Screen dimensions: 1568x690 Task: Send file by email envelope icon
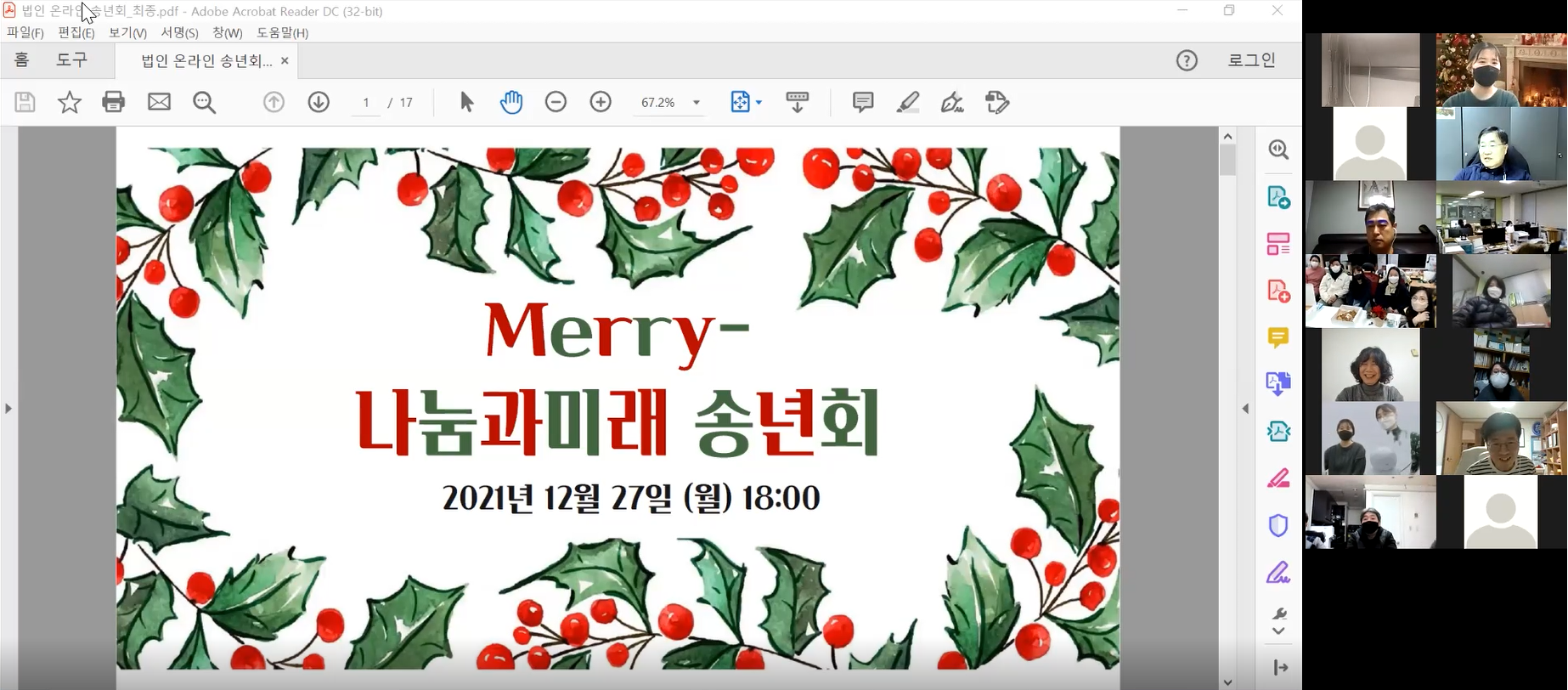(x=159, y=102)
